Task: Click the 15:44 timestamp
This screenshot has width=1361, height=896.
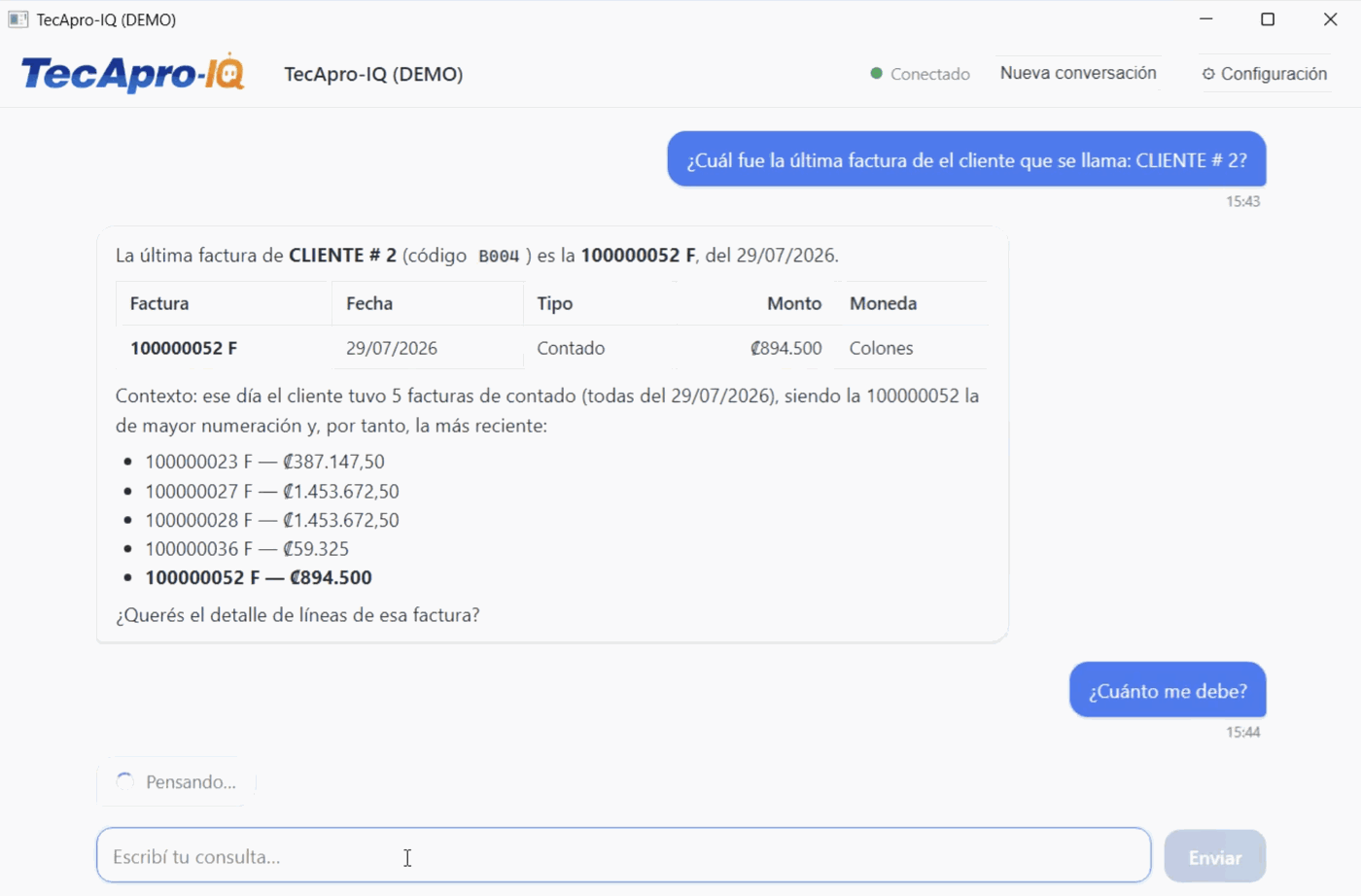Action: [1242, 732]
